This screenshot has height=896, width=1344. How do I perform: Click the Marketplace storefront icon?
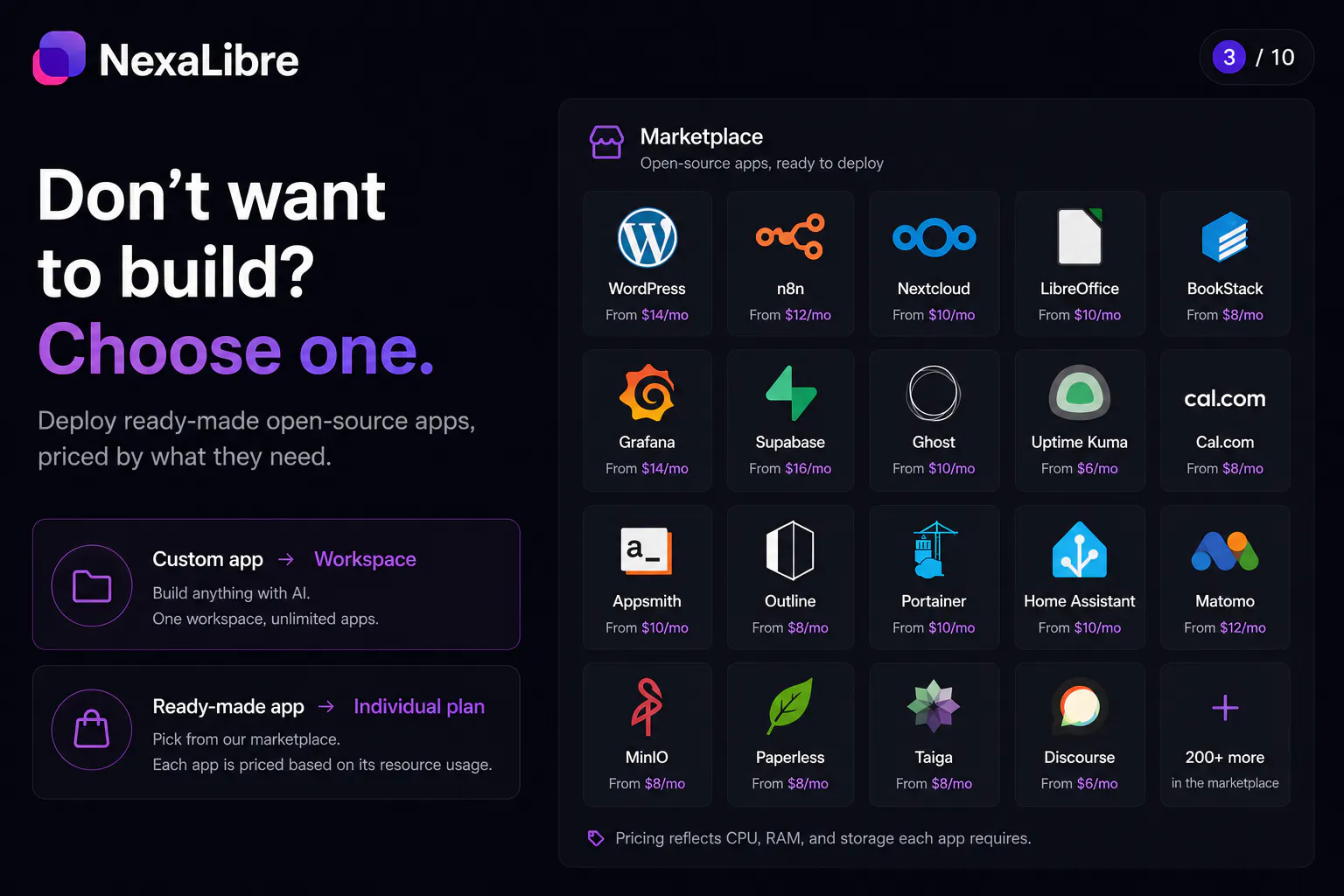coord(606,142)
